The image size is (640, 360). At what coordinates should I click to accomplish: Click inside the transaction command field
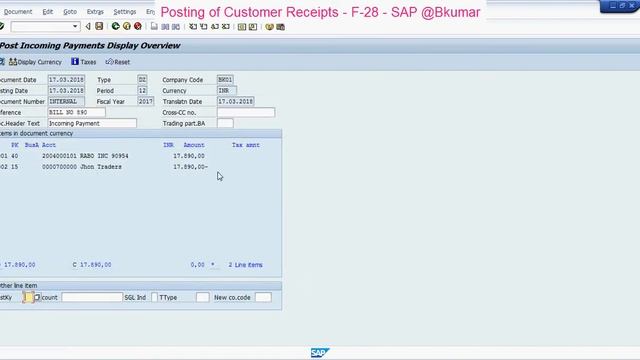41,27
